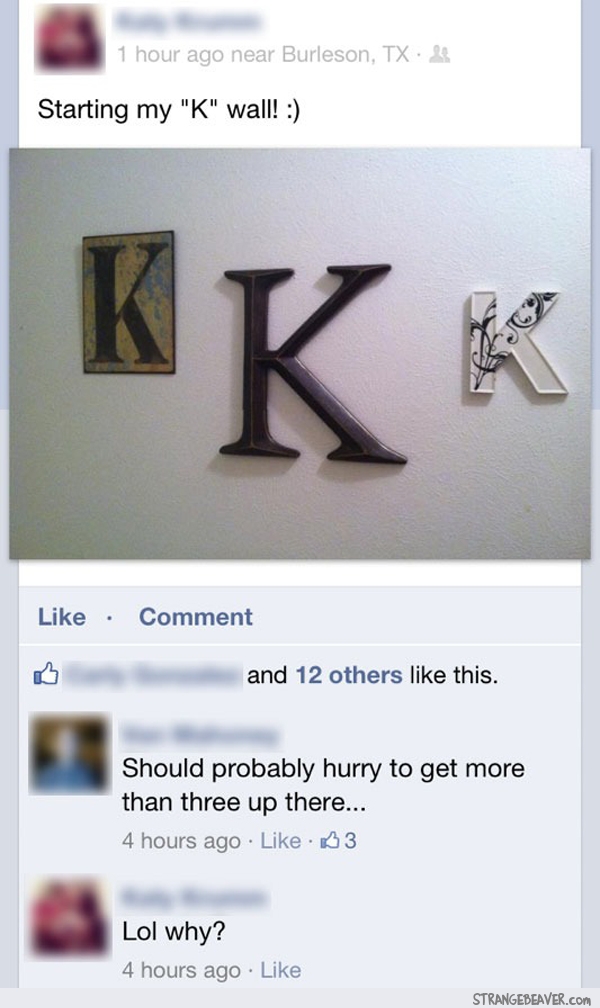
Task: Open the blurred name above 'Lol why?'
Action: pyautogui.click(x=193, y=898)
